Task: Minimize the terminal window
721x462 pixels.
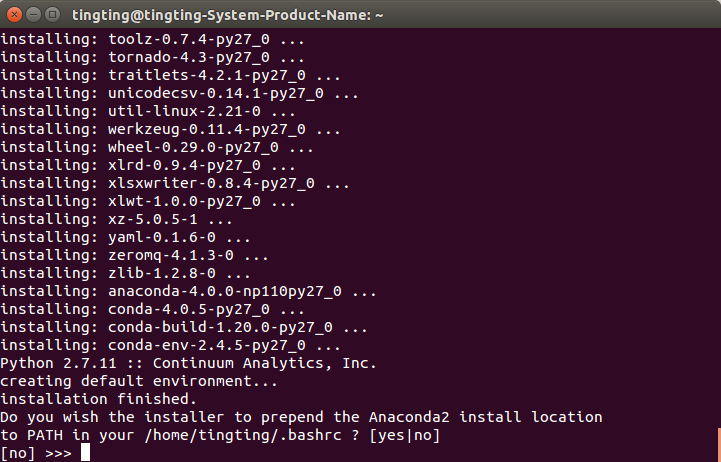Action: pyautogui.click(x=32, y=15)
